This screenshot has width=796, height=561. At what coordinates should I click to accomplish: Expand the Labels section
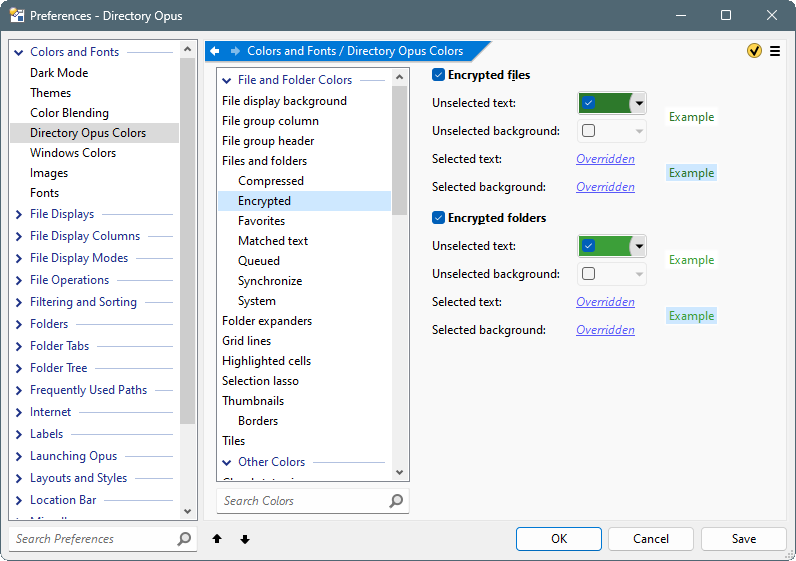point(19,434)
